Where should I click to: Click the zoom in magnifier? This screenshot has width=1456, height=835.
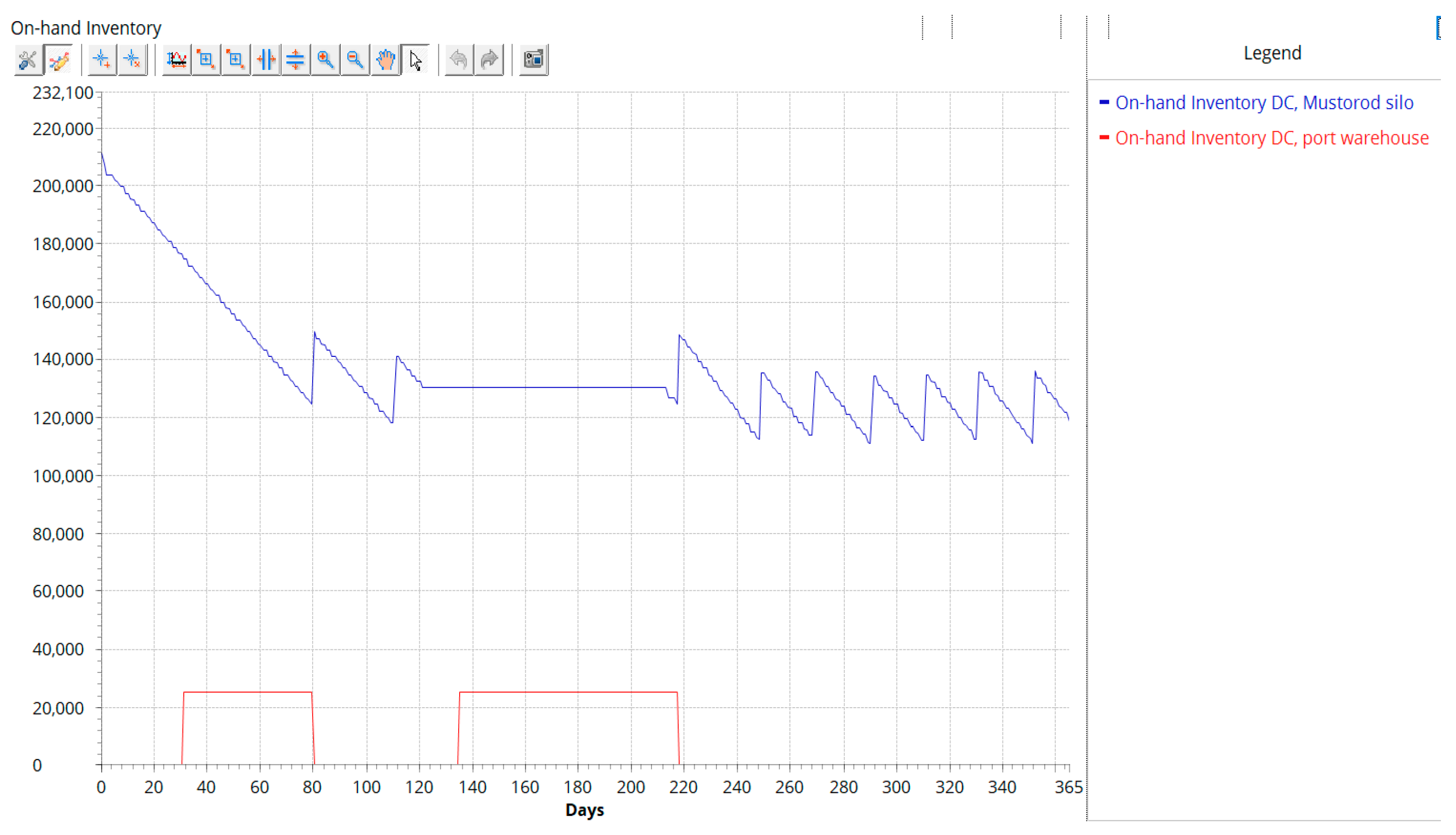pos(325,59)
